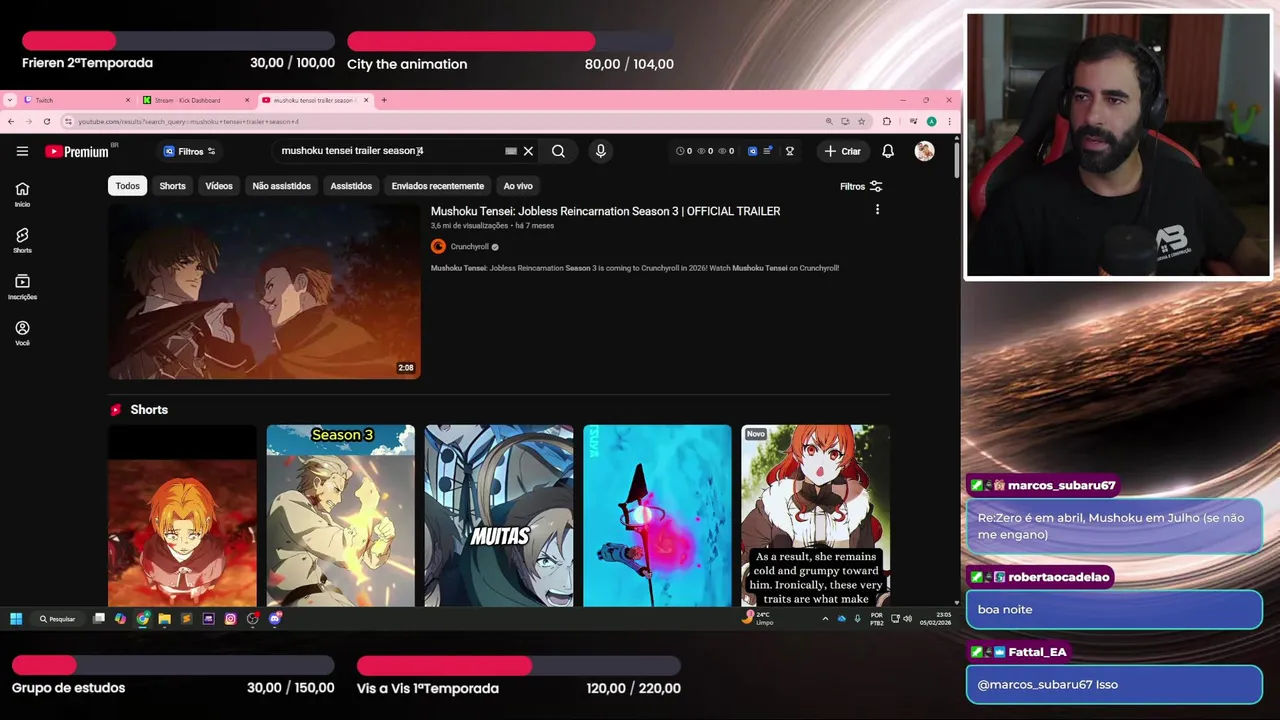Click the Windows taskbar Pesquisar search box
Screen dimensions: 1280x720
57,619
